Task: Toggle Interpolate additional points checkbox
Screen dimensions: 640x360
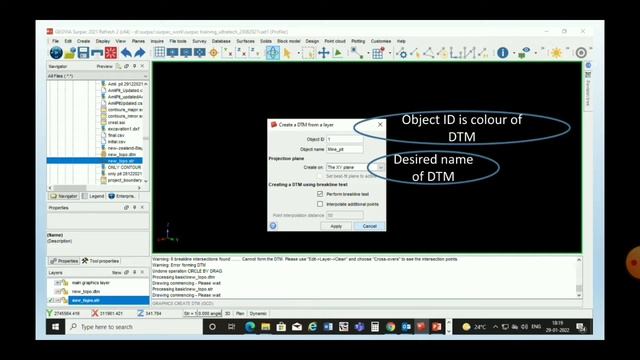Action: point(320,204)
